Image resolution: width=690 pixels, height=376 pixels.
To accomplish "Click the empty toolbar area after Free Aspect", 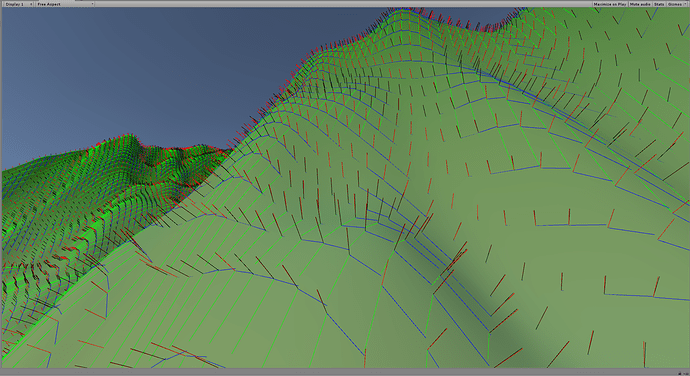I will click(x=343, y=4).
